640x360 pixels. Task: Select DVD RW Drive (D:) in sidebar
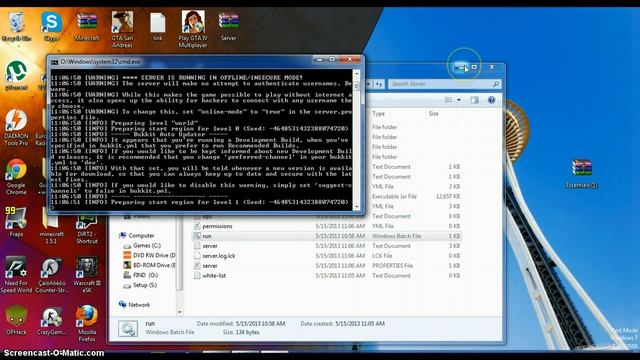(x=150, y=255)
